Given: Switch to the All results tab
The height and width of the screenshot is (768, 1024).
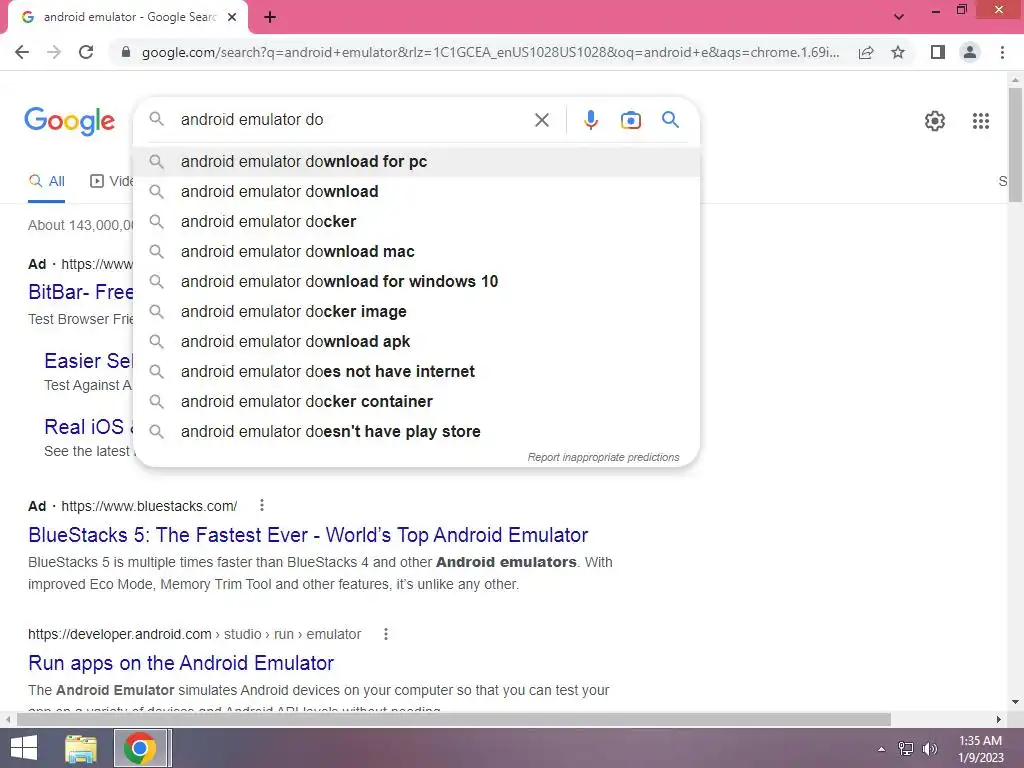Looking at the screenshot, I should click(46, 182).
